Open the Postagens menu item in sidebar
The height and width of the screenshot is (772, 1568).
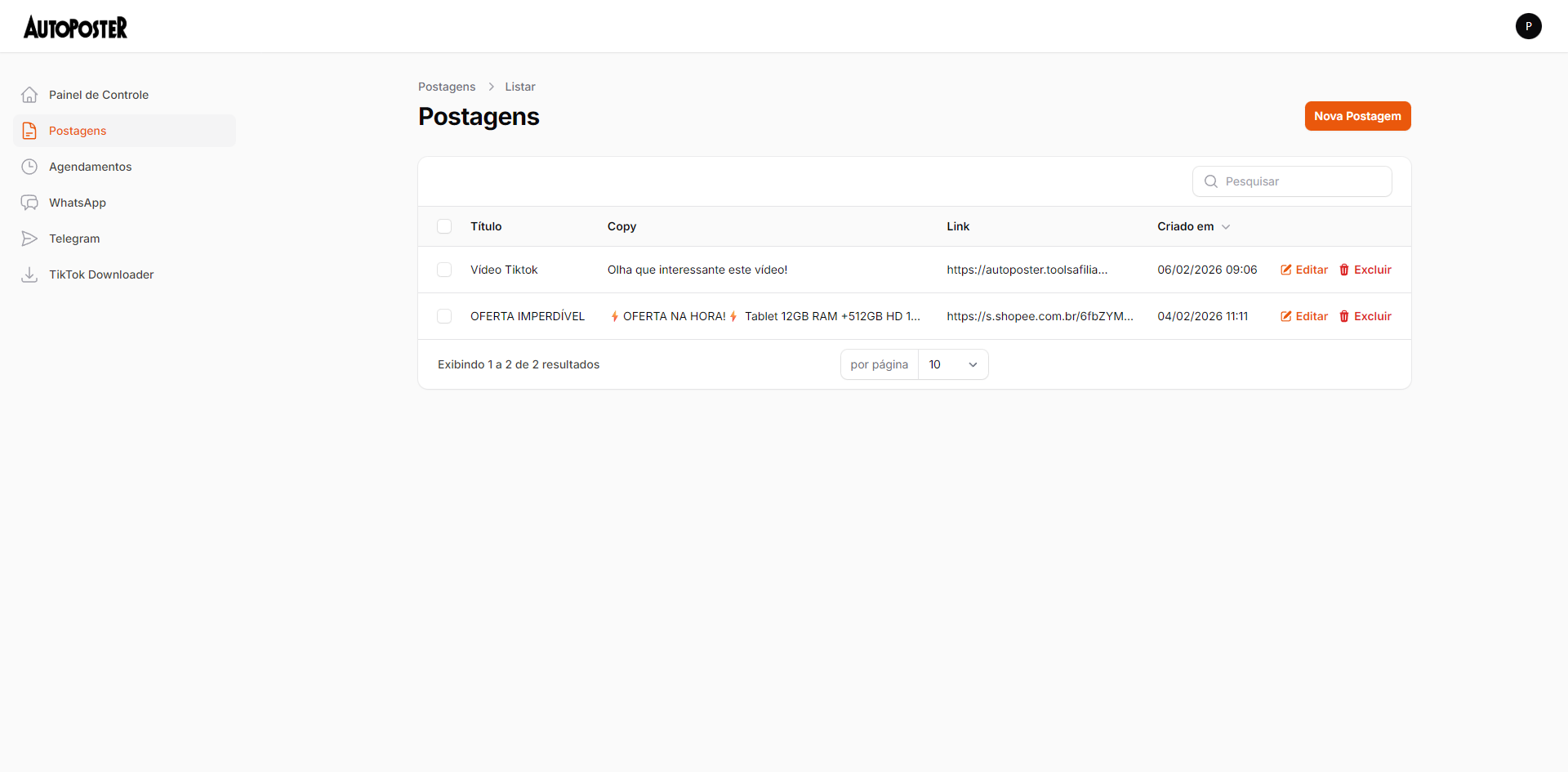(77, 130)
